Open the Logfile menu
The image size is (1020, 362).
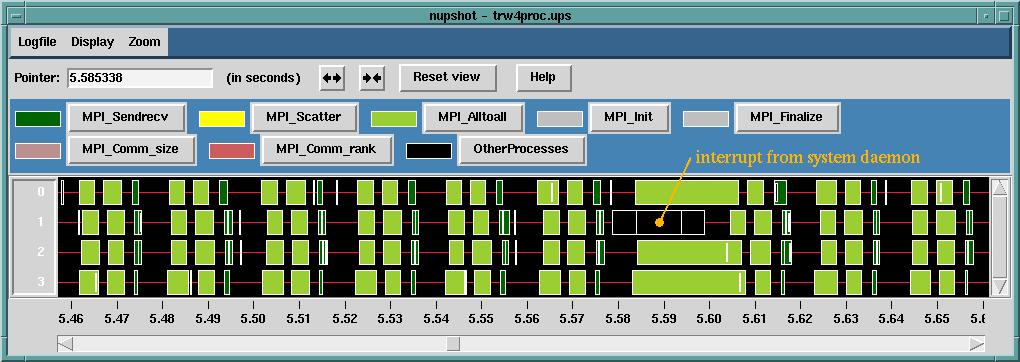[37, 42]
